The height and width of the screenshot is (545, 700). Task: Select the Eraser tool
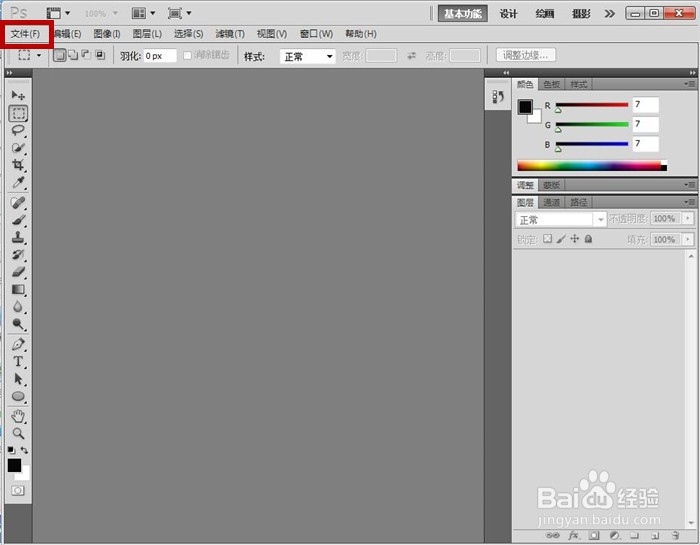pos(18,272)
